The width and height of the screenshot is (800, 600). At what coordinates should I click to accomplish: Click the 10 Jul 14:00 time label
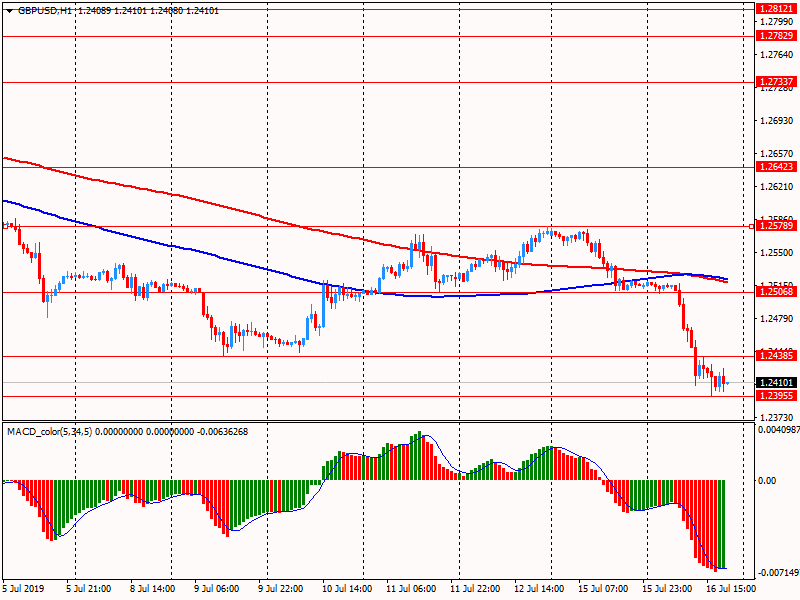click(x=347, y=589)
